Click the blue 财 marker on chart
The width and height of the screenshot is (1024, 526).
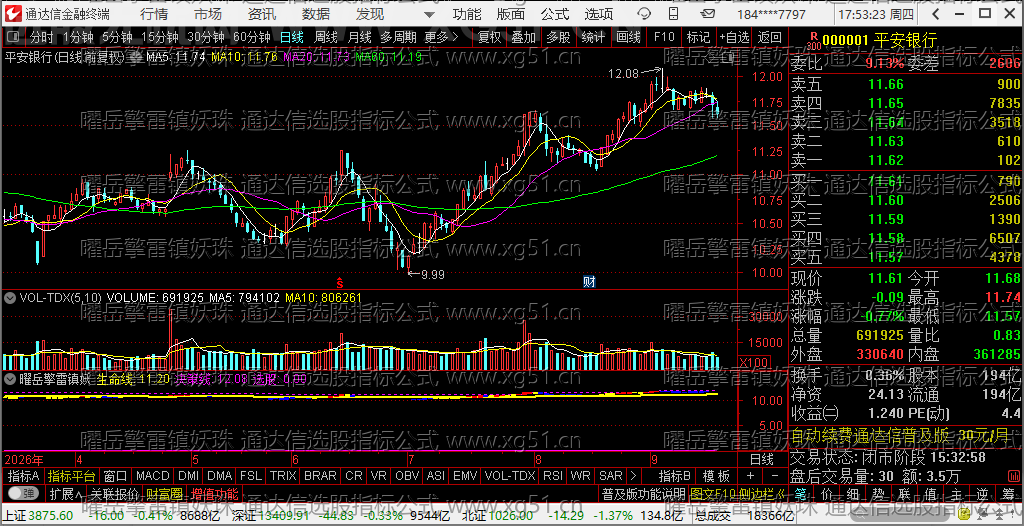589,282
